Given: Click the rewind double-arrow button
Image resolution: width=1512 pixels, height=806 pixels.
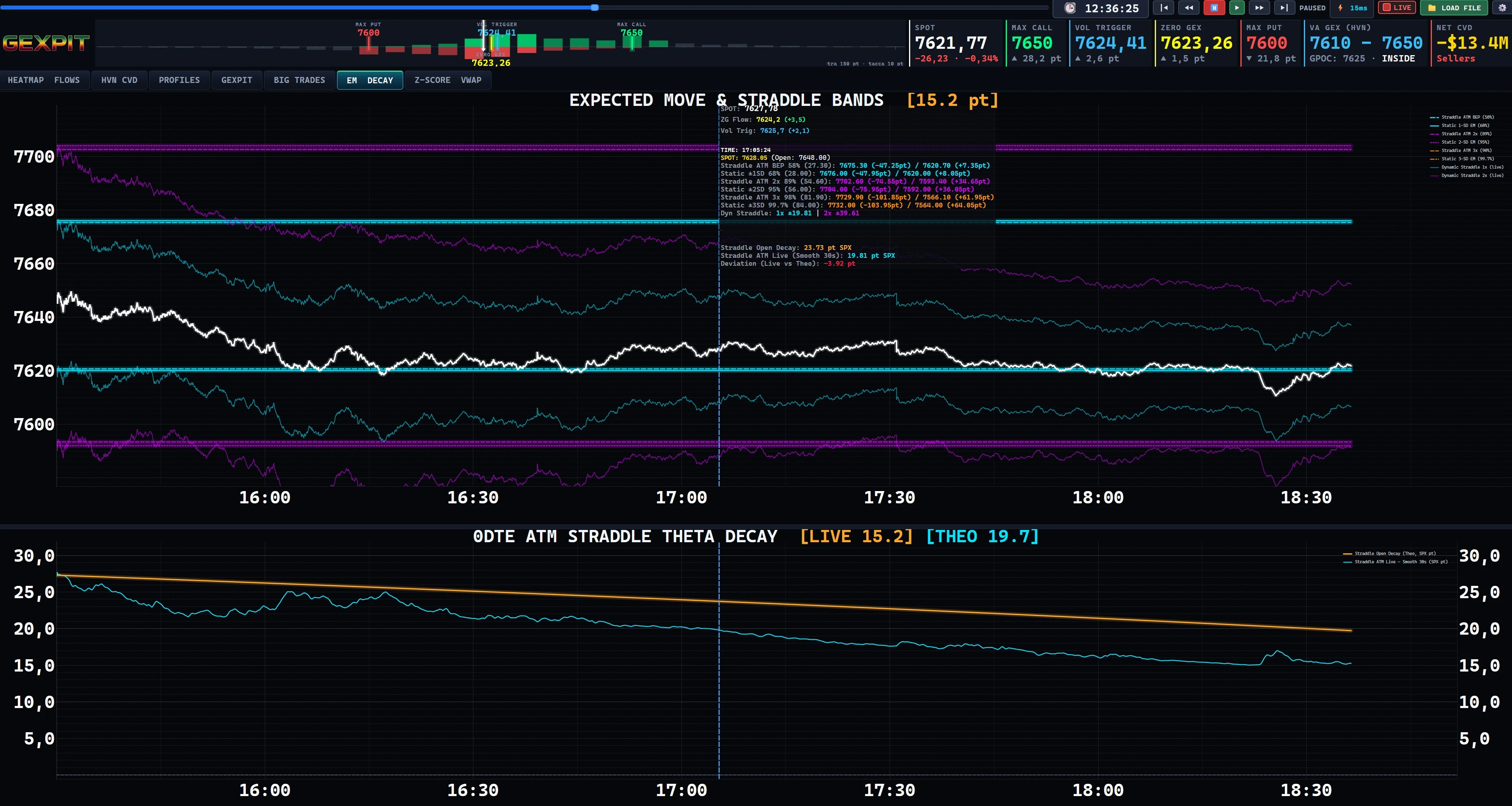Looking at the screenshot, I should [1189, 8].
